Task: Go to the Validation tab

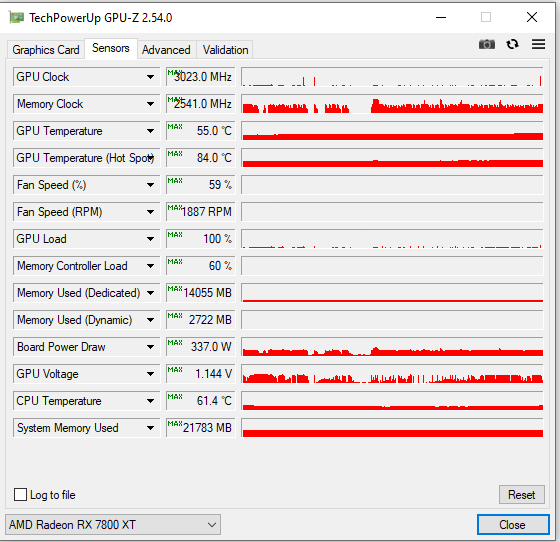Action: click(x=225, y=50)
